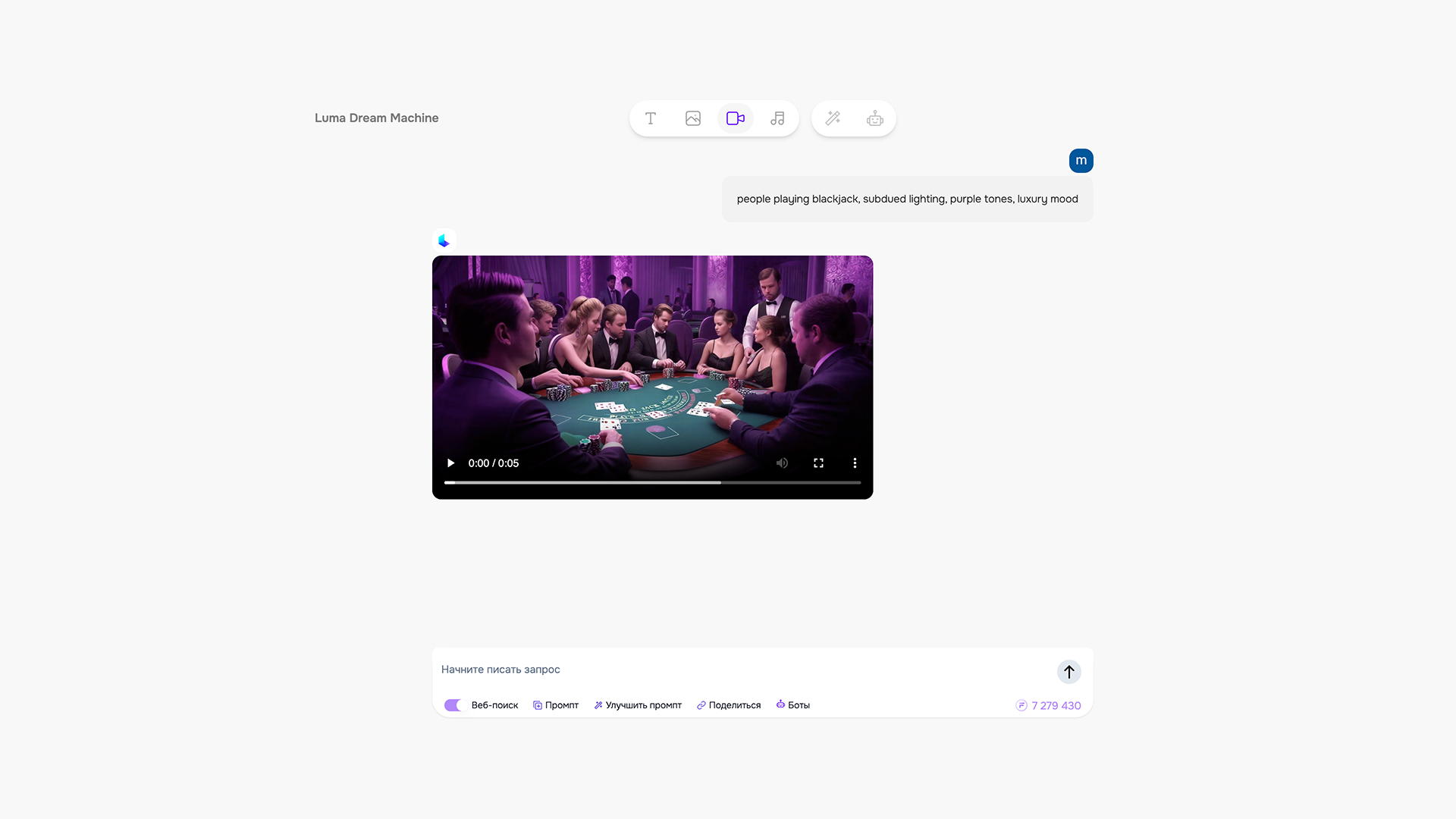Select the image generation mode icon
1456x819 pixels.
[x=693, y=118]
